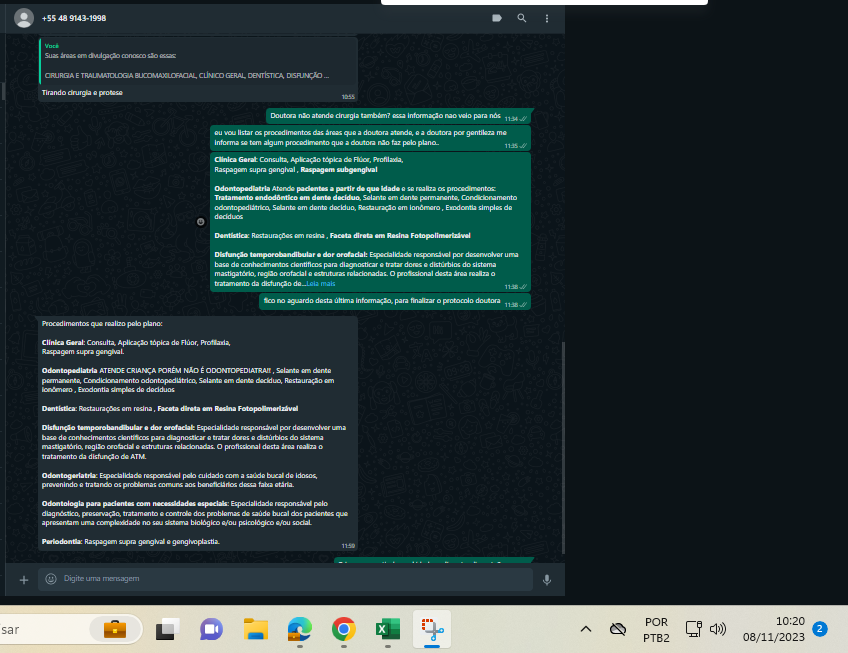Open search in conversation magnifier icon

coord(521,18)
